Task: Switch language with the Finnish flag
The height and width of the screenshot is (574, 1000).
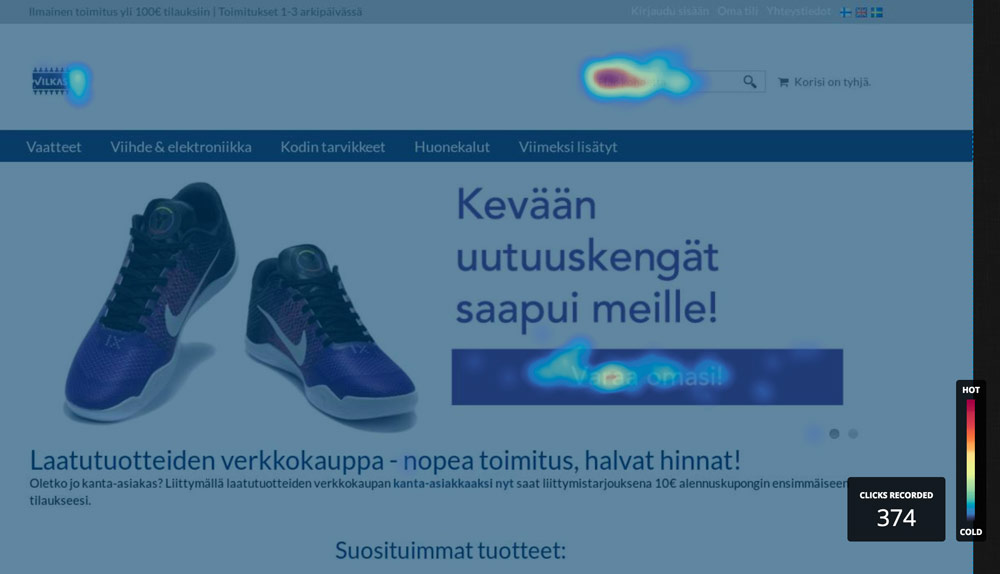Action: (x=846, y=12)
